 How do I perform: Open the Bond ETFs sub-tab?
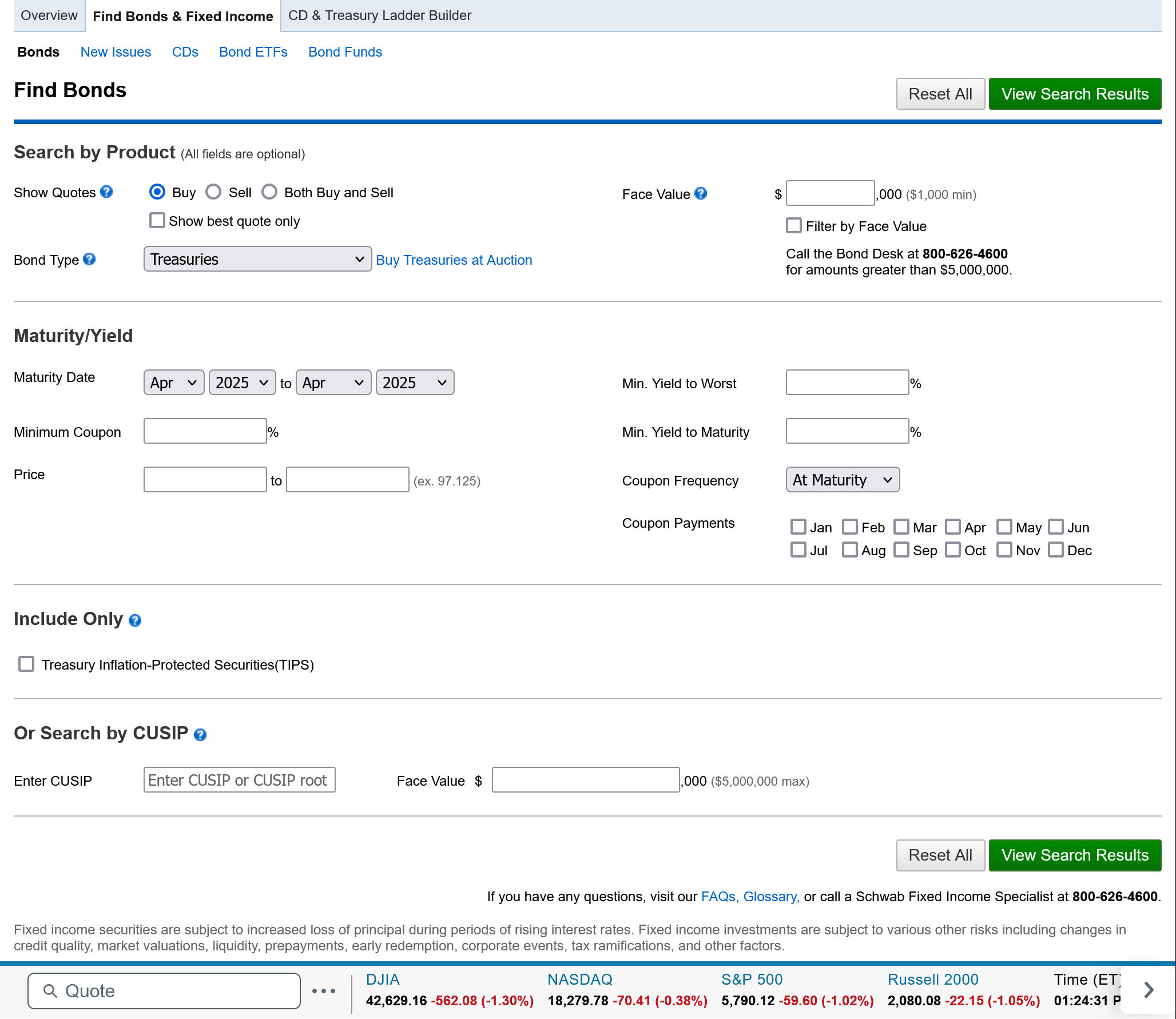[253, 52]
